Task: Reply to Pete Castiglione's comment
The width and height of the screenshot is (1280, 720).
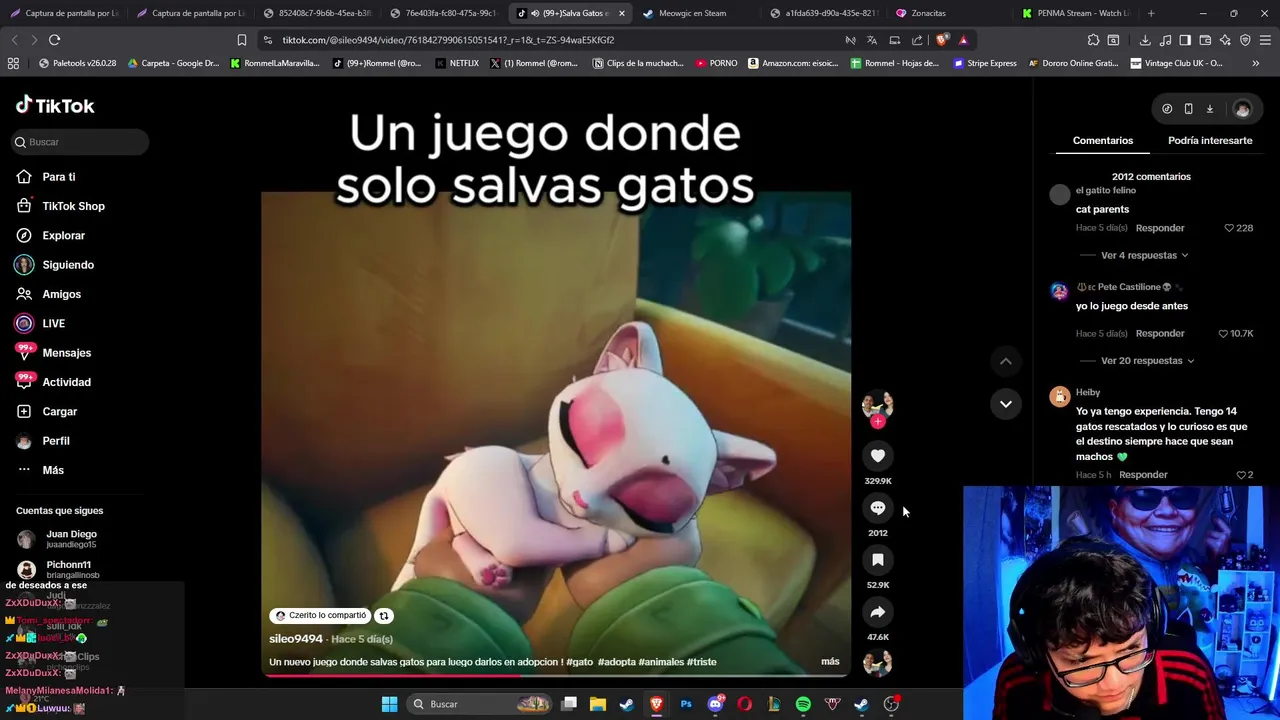Action: [1160, 333]
